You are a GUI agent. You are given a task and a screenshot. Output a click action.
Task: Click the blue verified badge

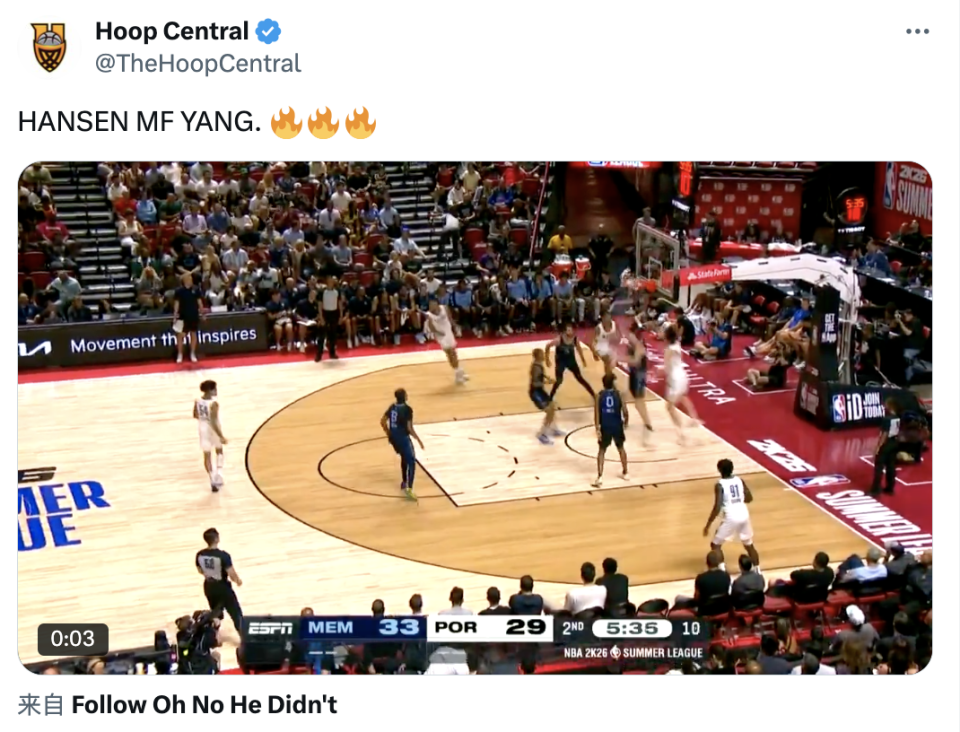click(x=268, y=31)
